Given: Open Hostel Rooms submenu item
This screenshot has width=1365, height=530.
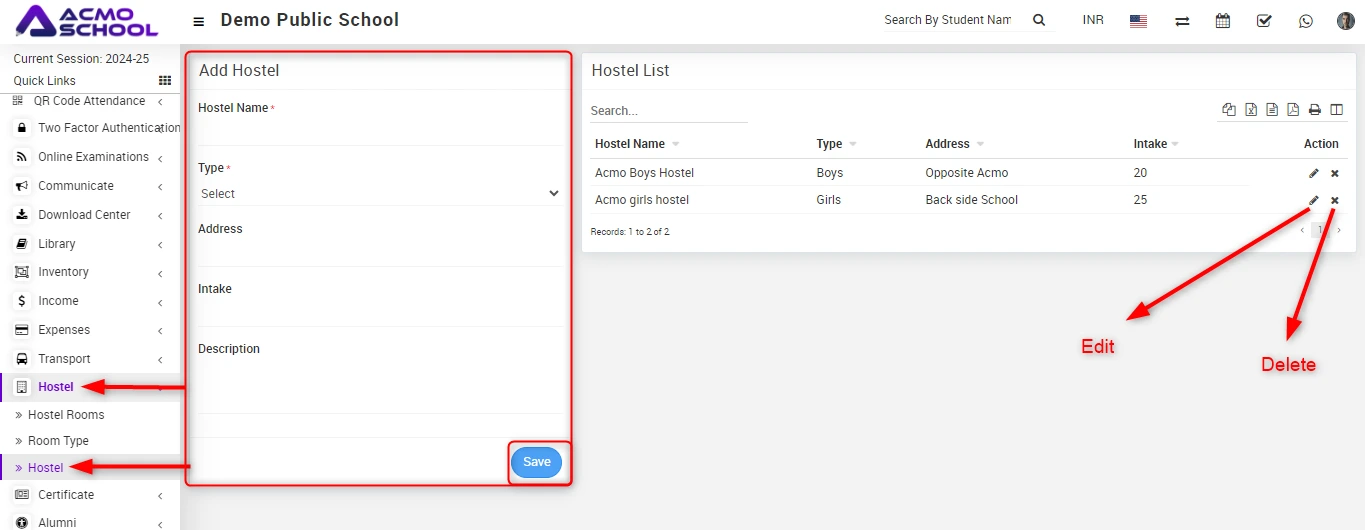Looking at the screenshot, I should pos(66,415).
